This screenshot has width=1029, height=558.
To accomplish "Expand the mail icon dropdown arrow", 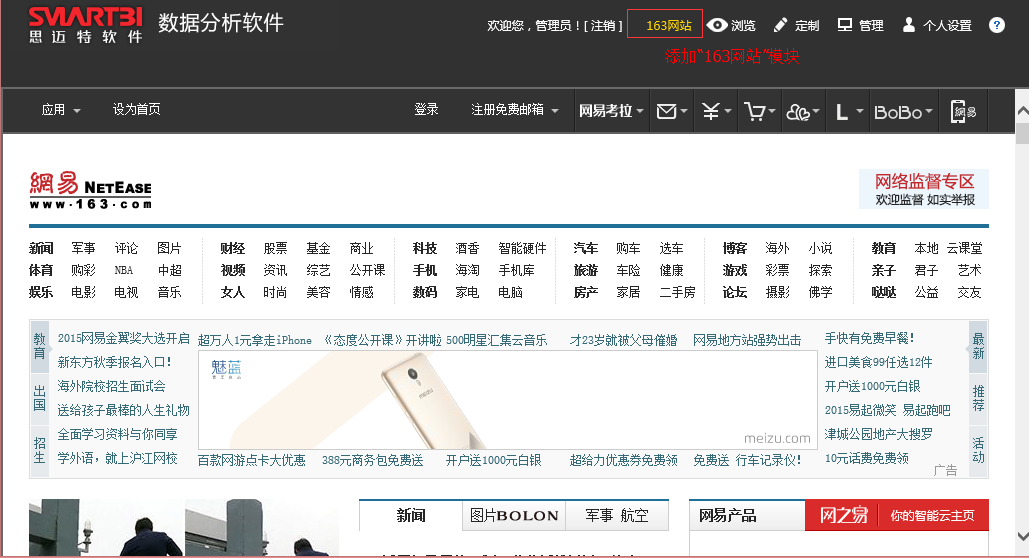I will (x=684, y=112).
